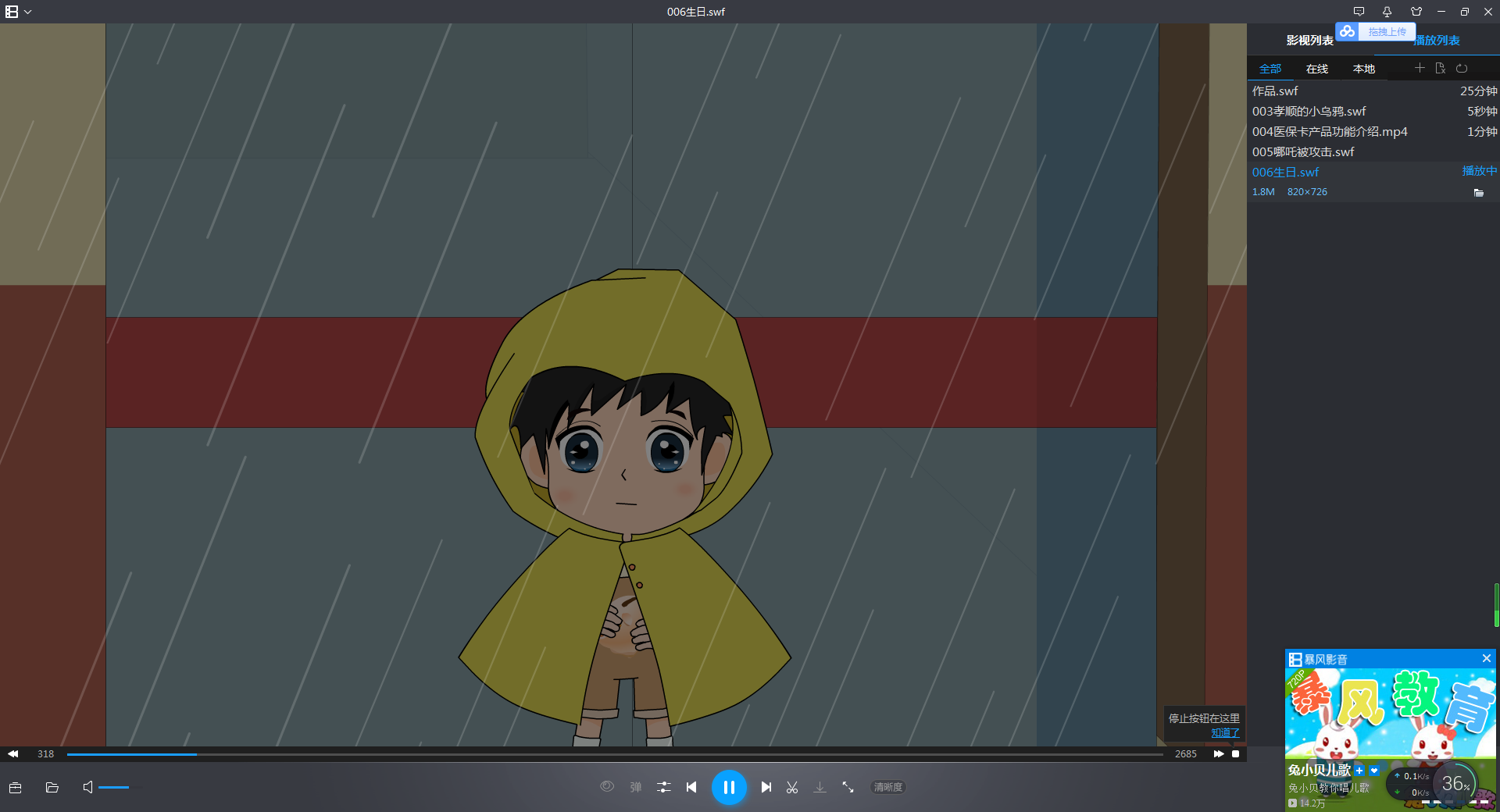
Task: Open the scissors clip-capture tool
Action: 792,788
